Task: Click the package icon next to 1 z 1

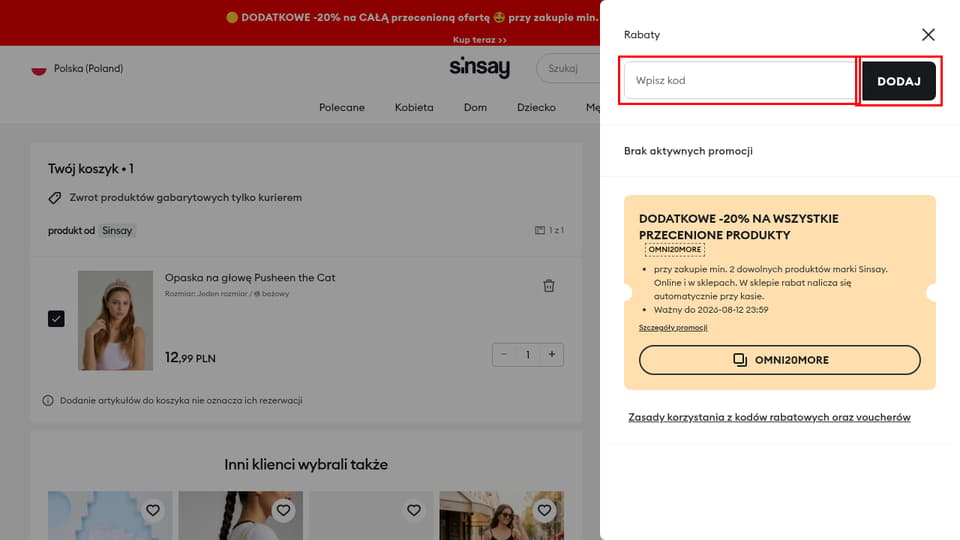Action: click(539, 230)
